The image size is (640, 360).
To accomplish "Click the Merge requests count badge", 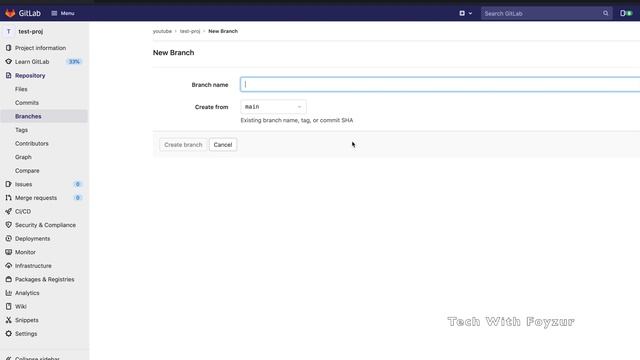I will (x=78, y=198).
